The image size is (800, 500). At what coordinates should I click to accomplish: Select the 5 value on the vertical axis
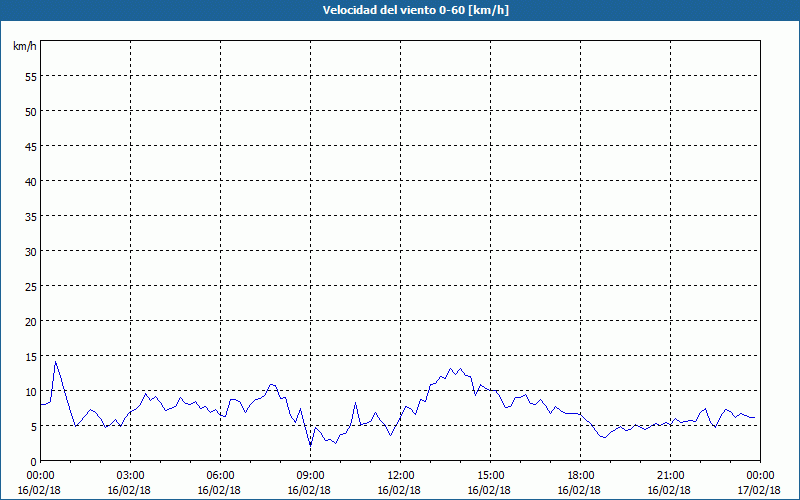coord(34,427)
